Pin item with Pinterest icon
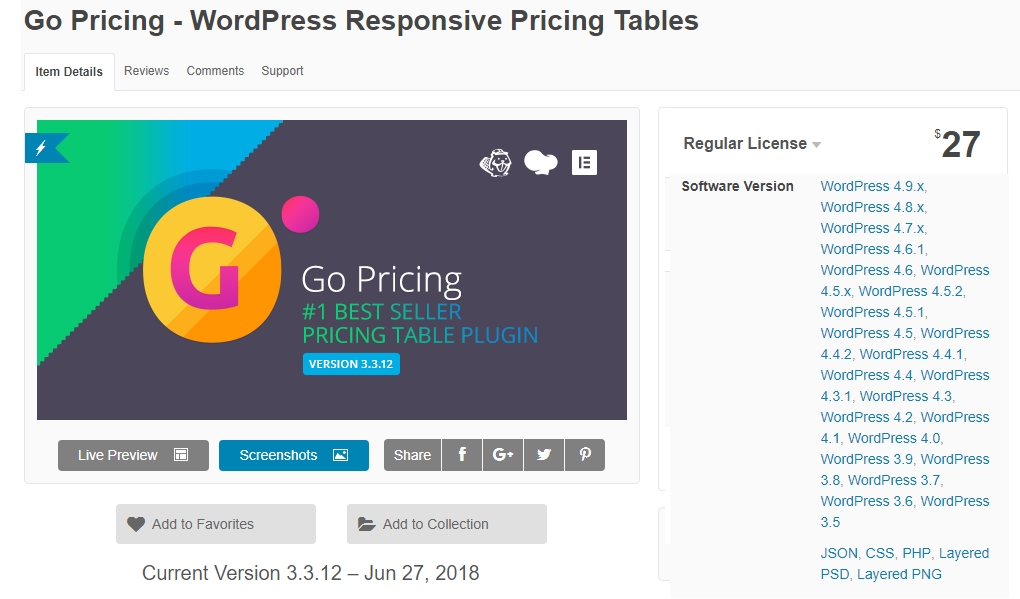Viewport: 1020px width, 599px height. pyautogui.click(x=585, y=455)
